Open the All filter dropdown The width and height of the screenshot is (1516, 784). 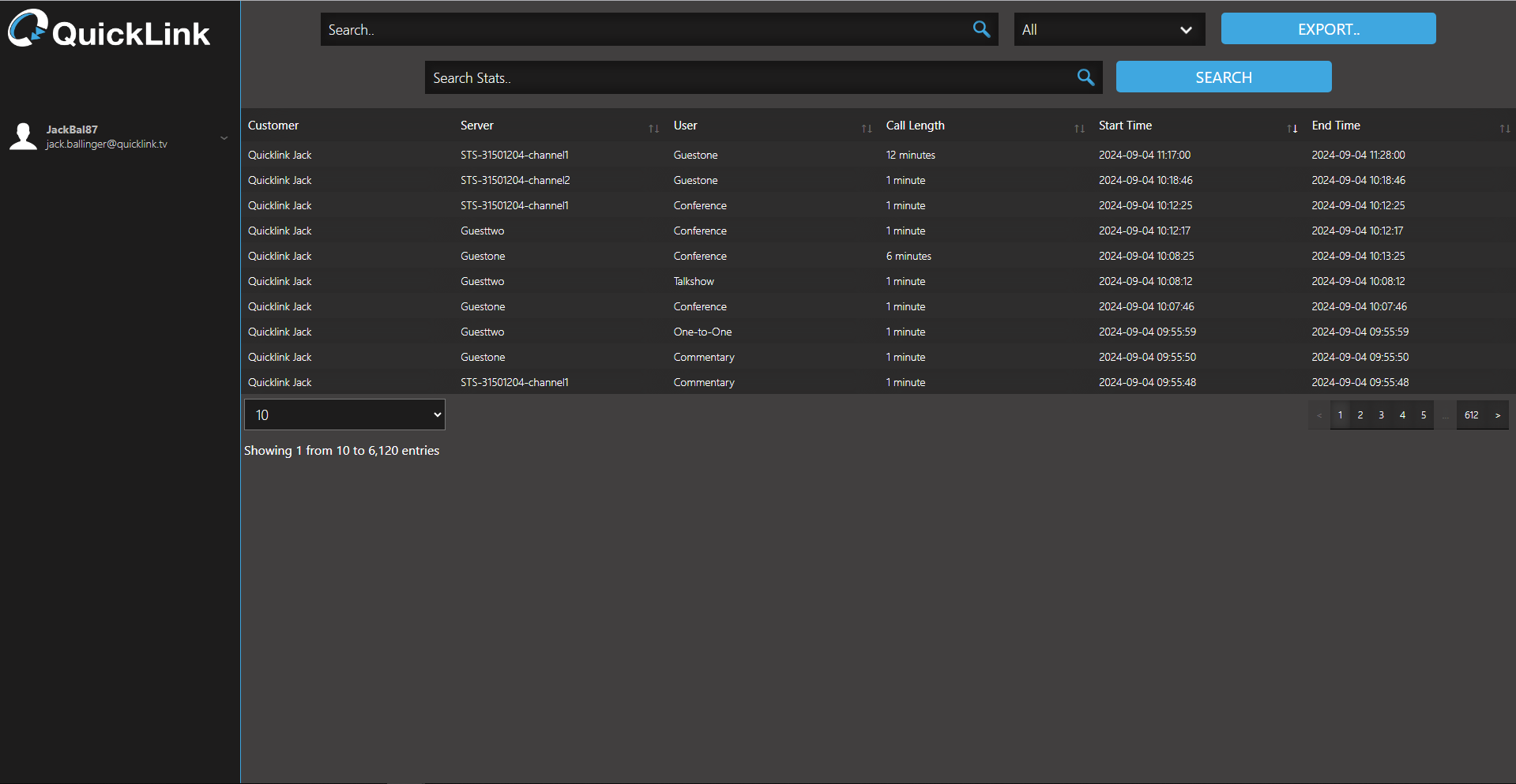1109,29
